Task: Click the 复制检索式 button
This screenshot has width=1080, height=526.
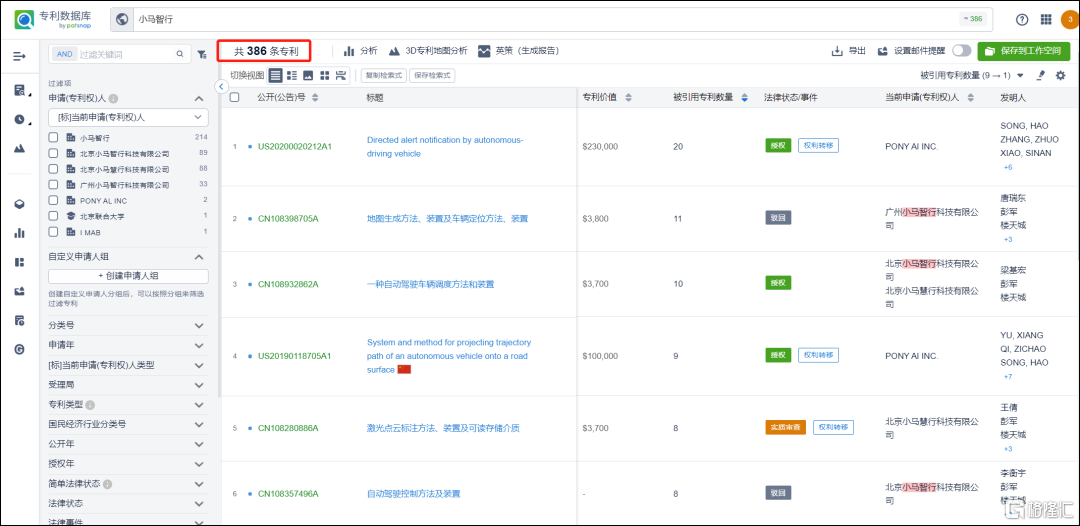Action: click(384, 76)
